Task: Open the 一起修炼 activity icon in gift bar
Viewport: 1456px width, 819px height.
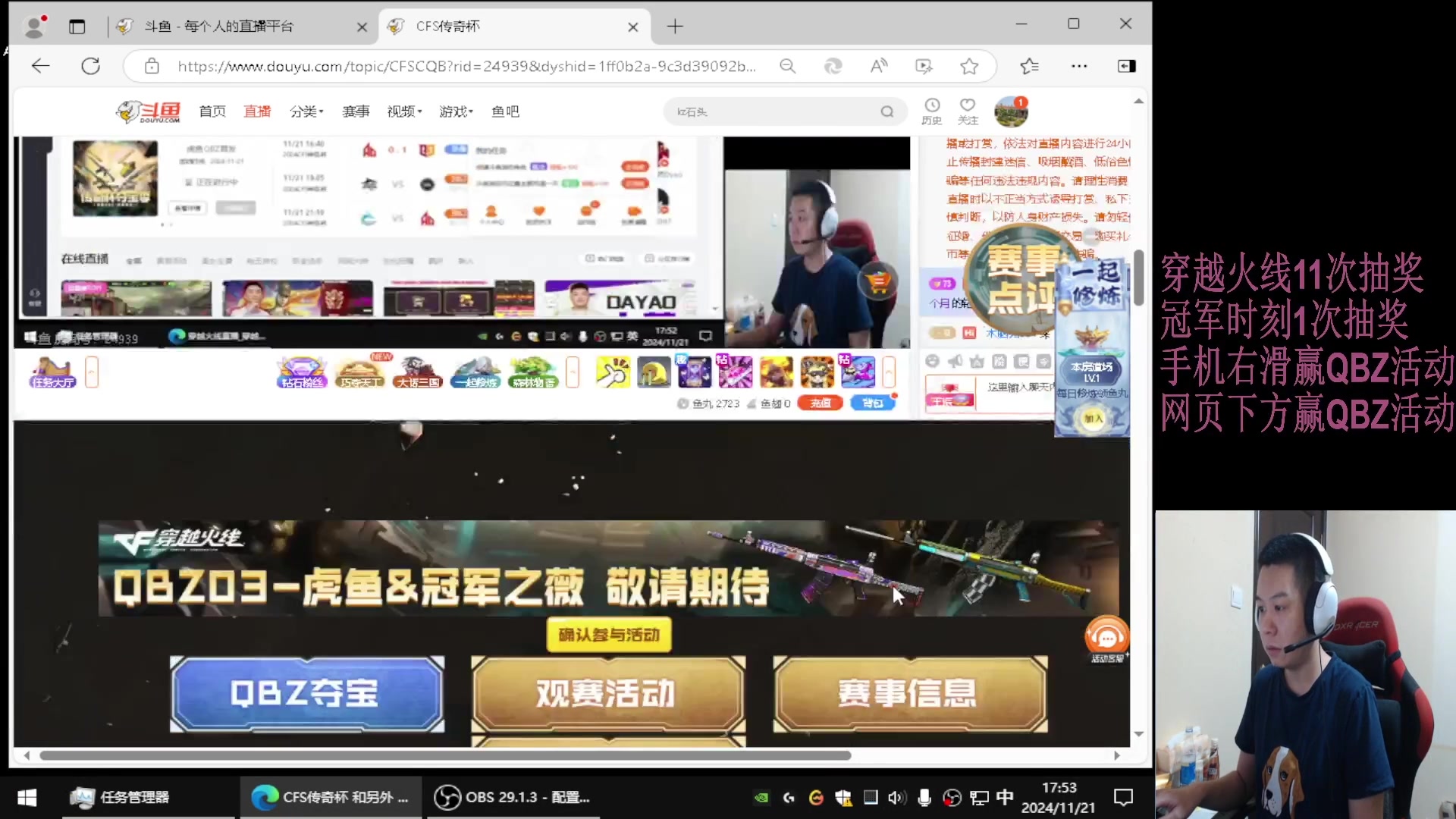Action: tap(475, 372)
